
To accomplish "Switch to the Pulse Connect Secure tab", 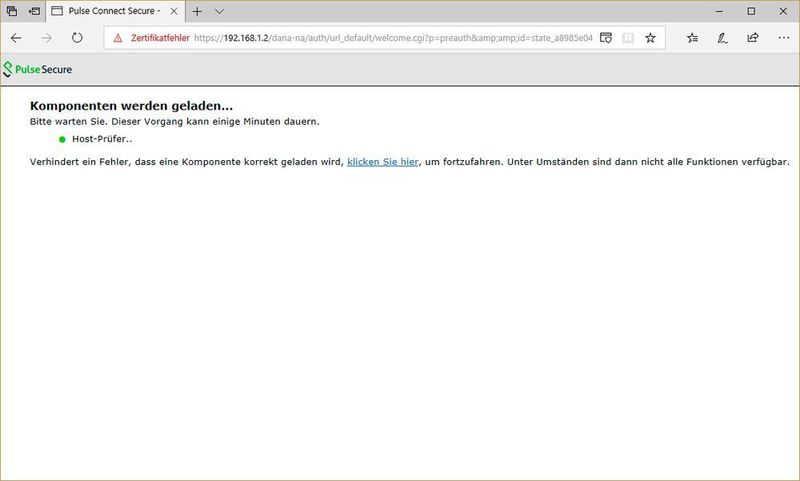I will pyautogui.click(x=114, y=11).
